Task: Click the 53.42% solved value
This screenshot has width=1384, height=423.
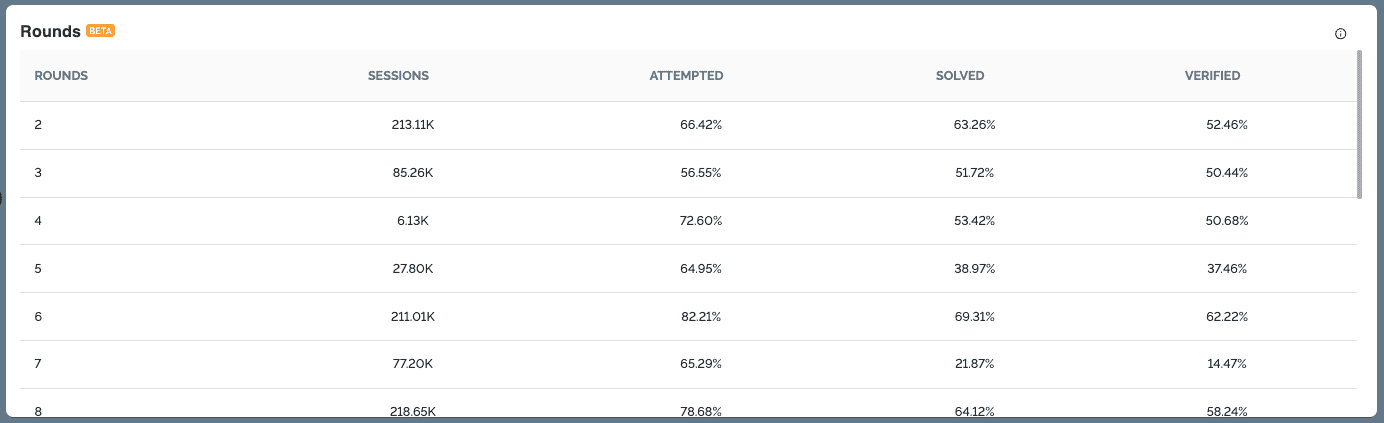Action: tap(974, 221)
